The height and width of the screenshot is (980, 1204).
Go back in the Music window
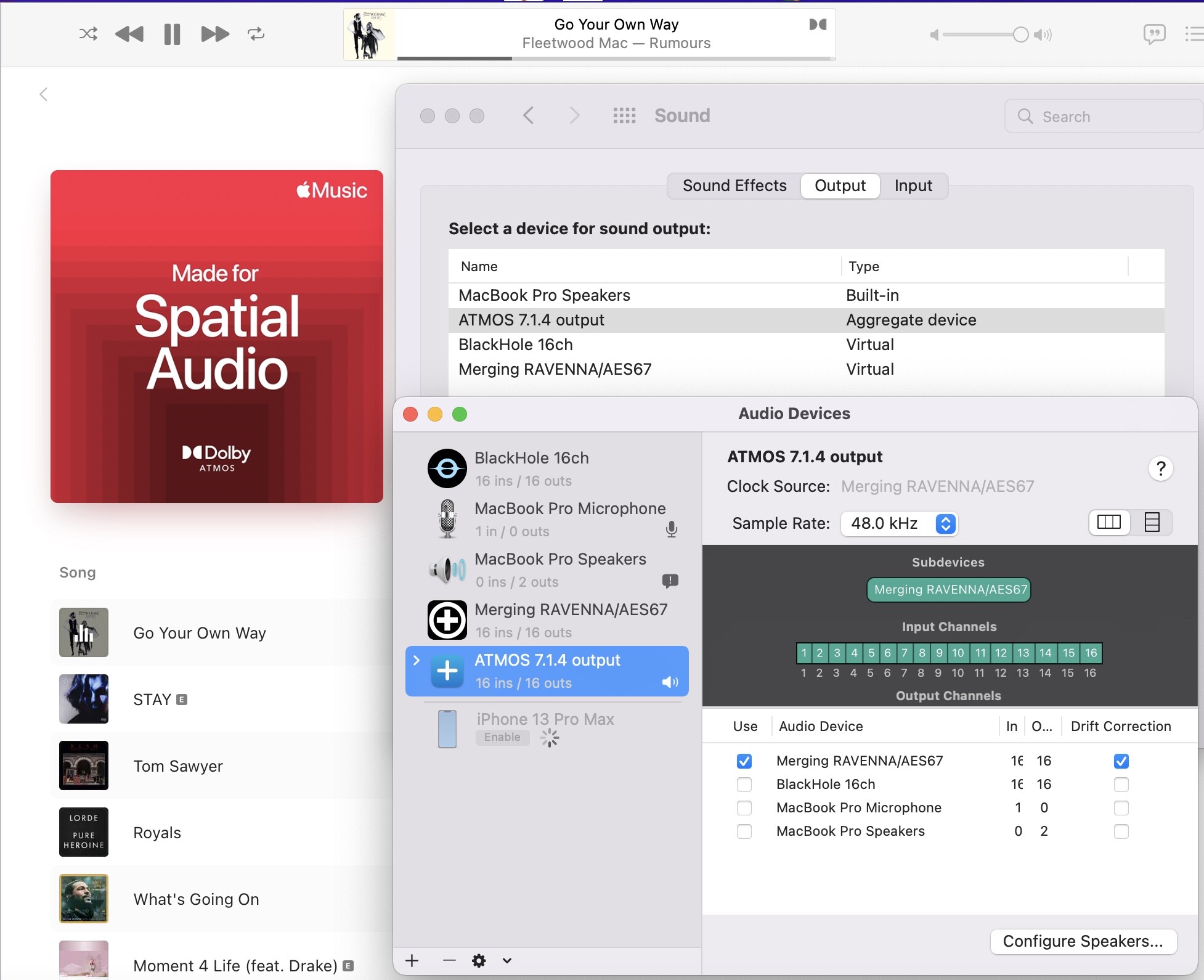click(x=43, y=94)
